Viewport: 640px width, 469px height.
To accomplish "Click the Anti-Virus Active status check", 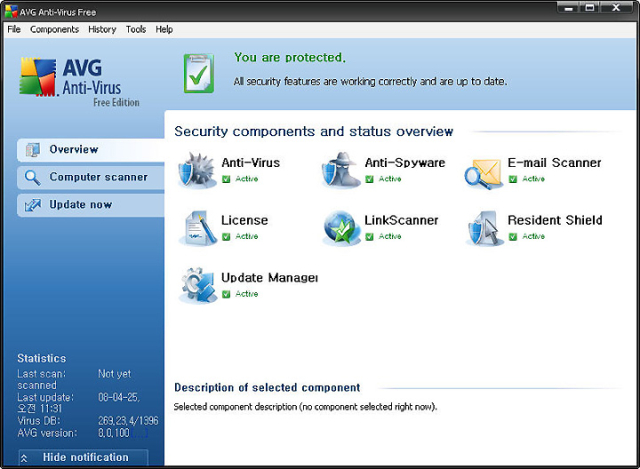I will coord(226,179).
